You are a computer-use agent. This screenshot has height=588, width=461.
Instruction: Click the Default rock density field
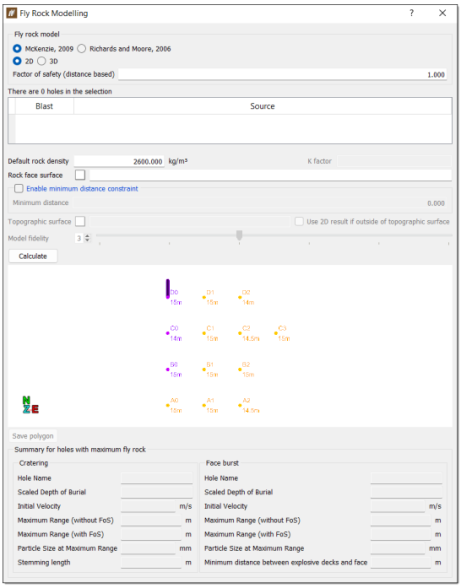coord(119,161)
